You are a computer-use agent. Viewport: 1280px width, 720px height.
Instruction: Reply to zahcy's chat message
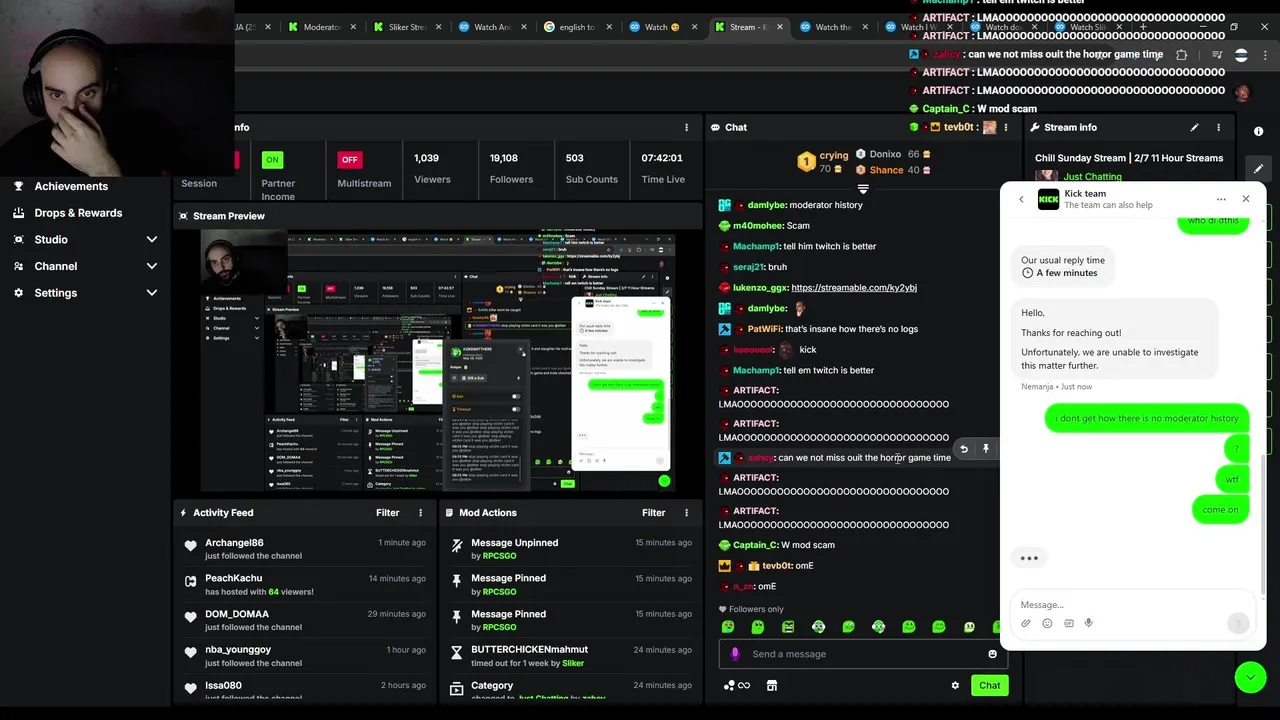pos(964,449)
